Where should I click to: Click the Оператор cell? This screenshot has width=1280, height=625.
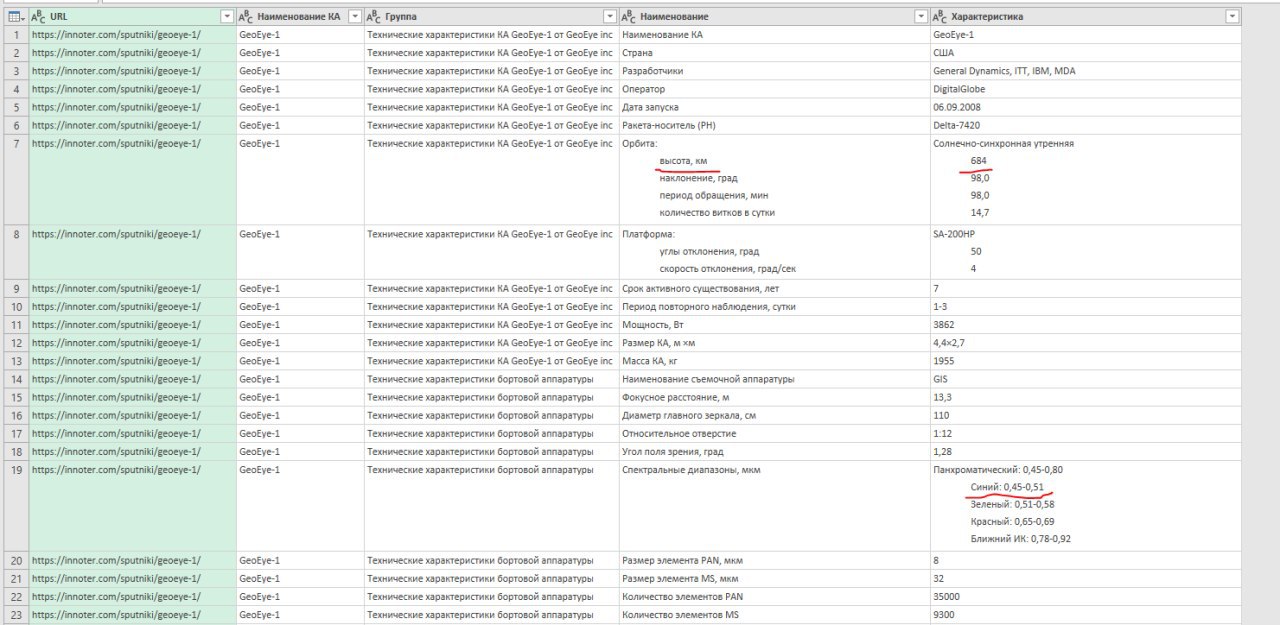(773, 89)
